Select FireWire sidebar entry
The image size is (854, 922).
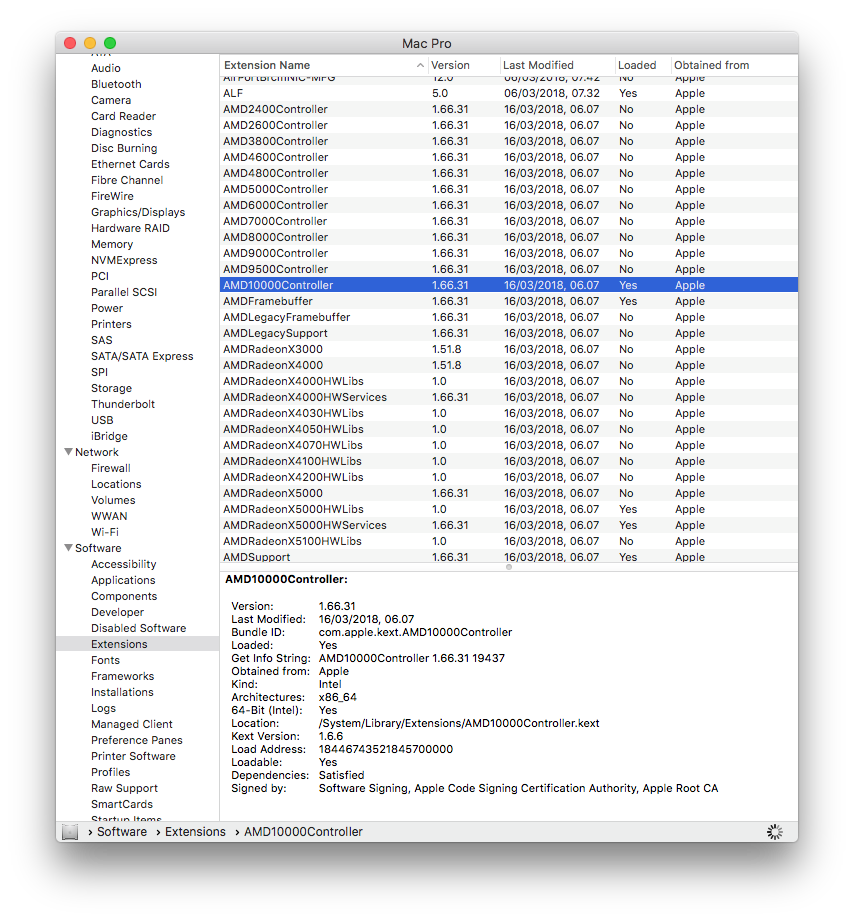tap(112, 196)
